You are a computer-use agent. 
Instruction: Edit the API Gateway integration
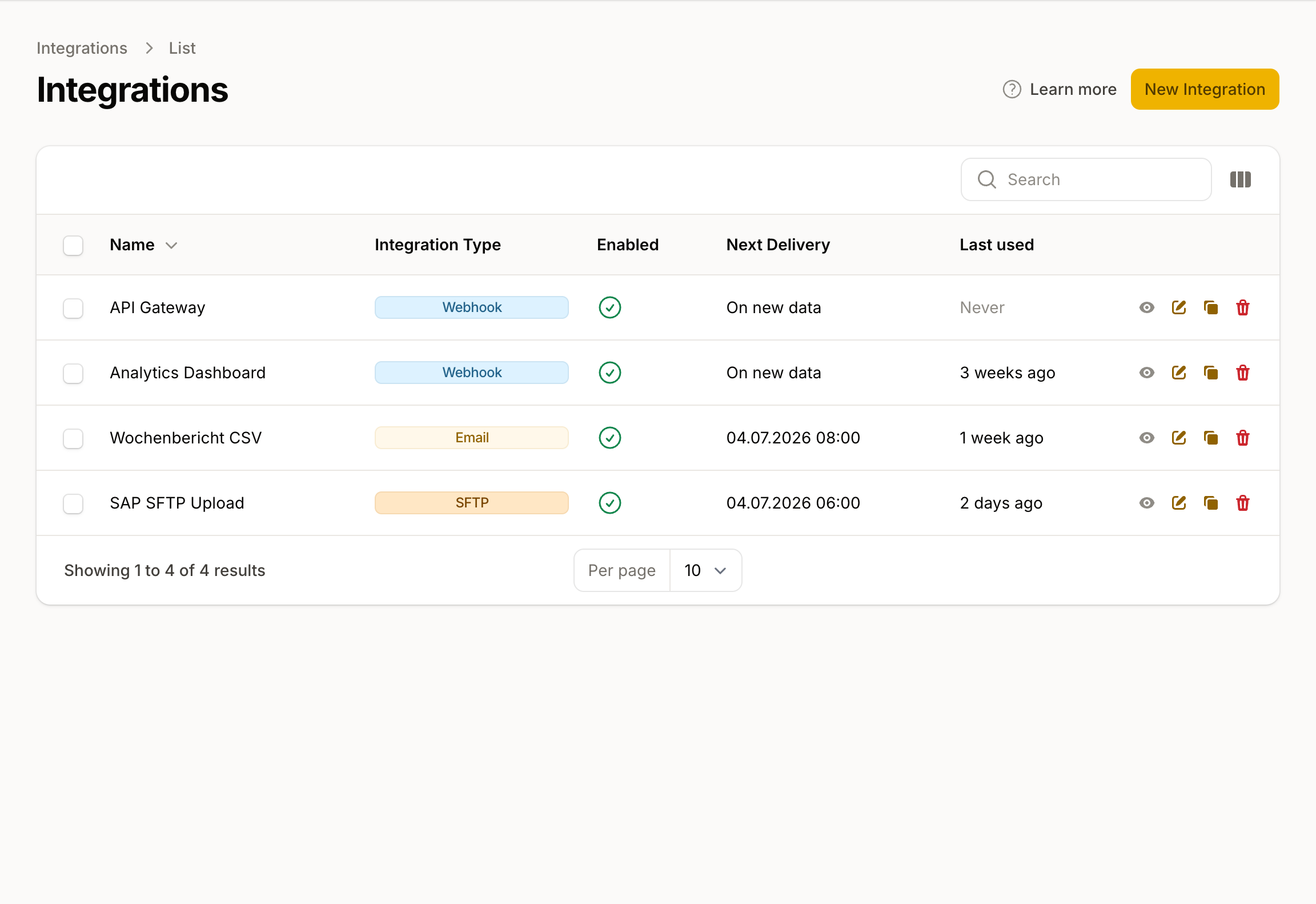(1178, 308)
